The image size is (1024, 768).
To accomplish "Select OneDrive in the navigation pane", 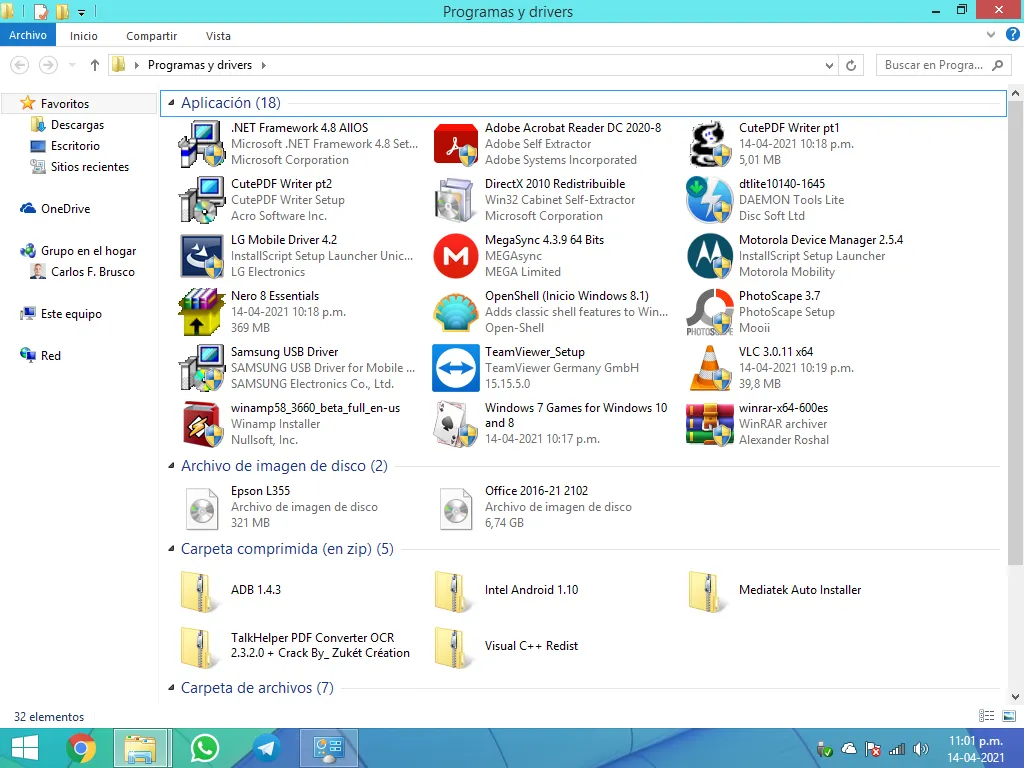I will click(65, 209).
